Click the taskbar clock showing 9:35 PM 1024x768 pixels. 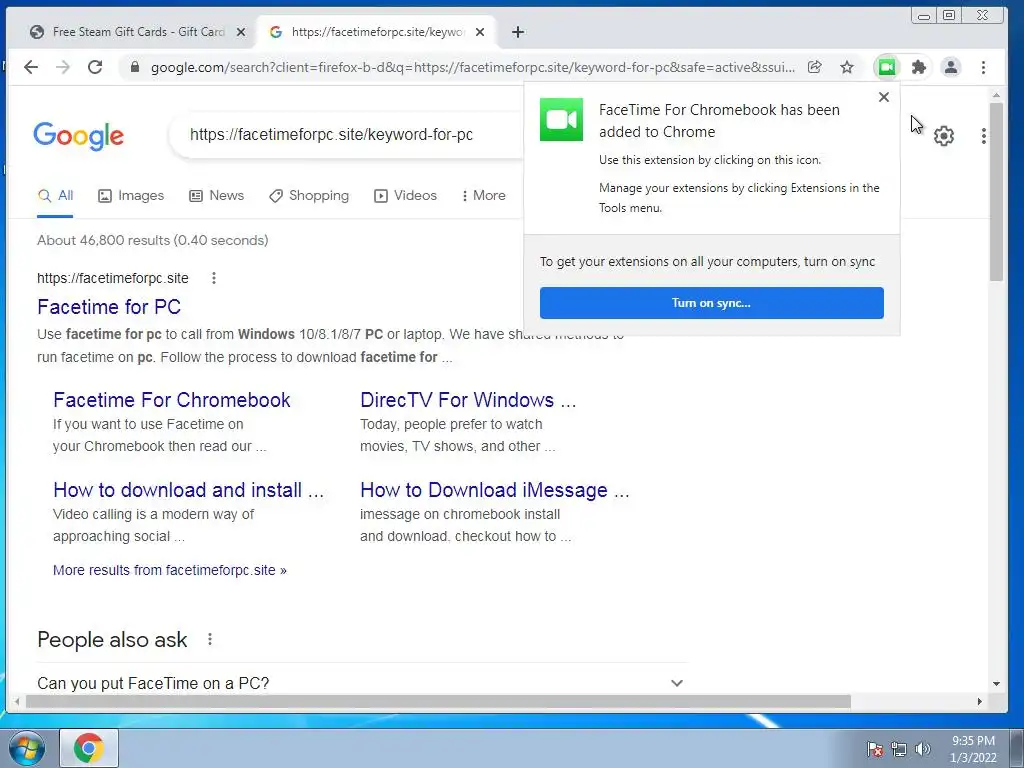click(973, 749)
